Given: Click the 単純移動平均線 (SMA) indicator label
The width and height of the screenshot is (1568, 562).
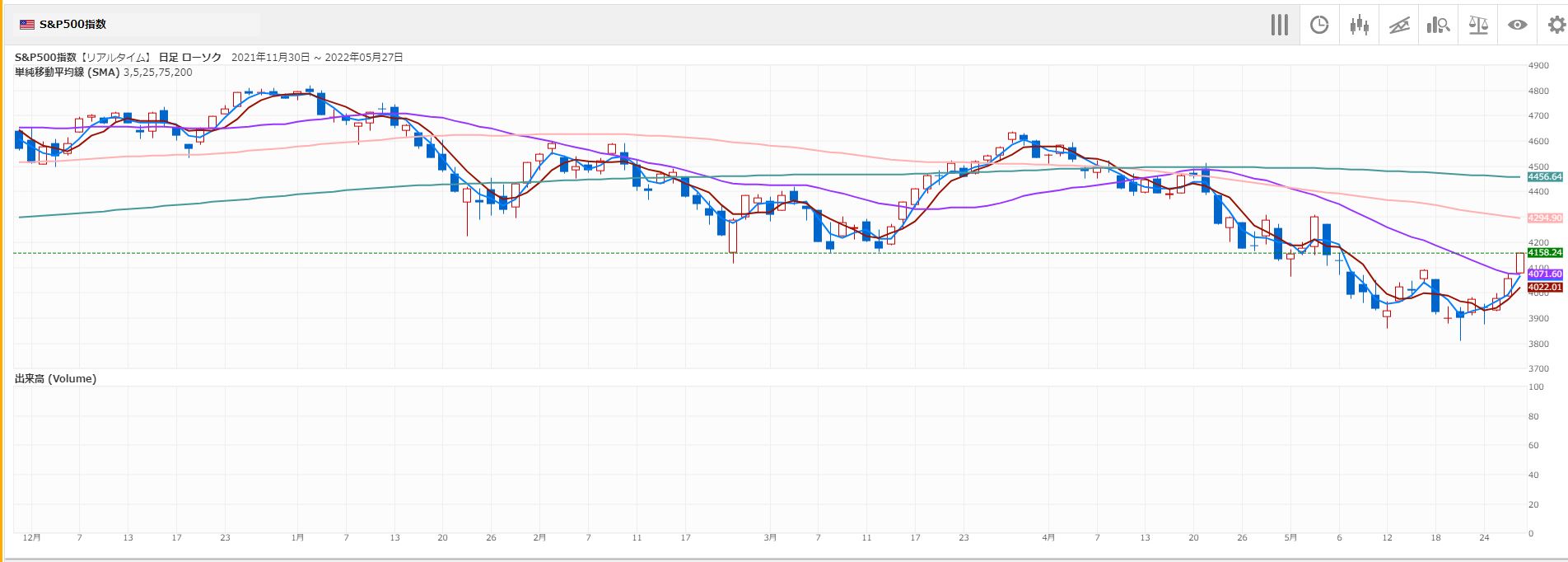Looking at the screenshot, I should tap(68, 73).
